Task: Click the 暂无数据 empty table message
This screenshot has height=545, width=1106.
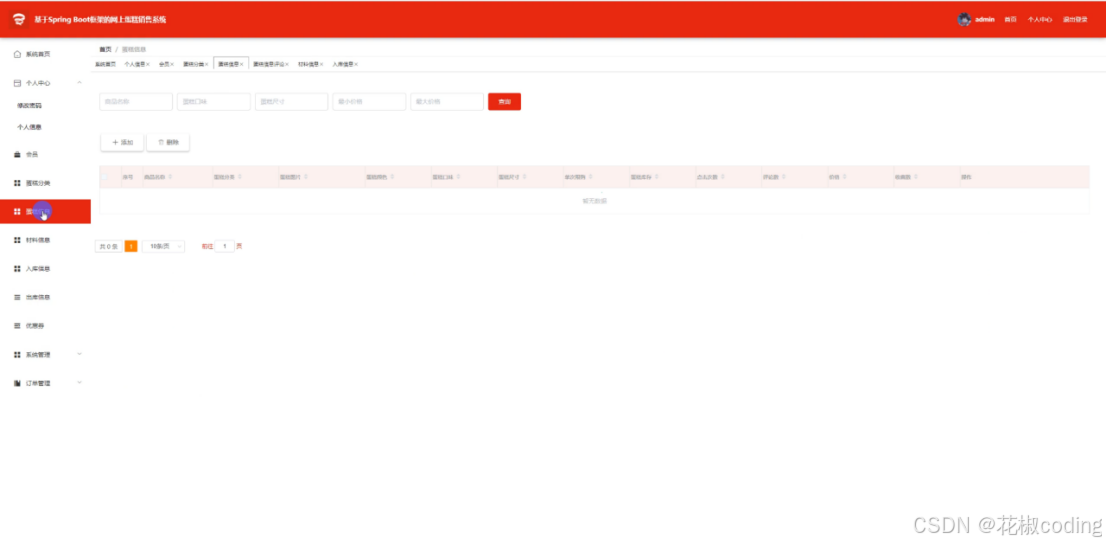Action: point(595,201)
